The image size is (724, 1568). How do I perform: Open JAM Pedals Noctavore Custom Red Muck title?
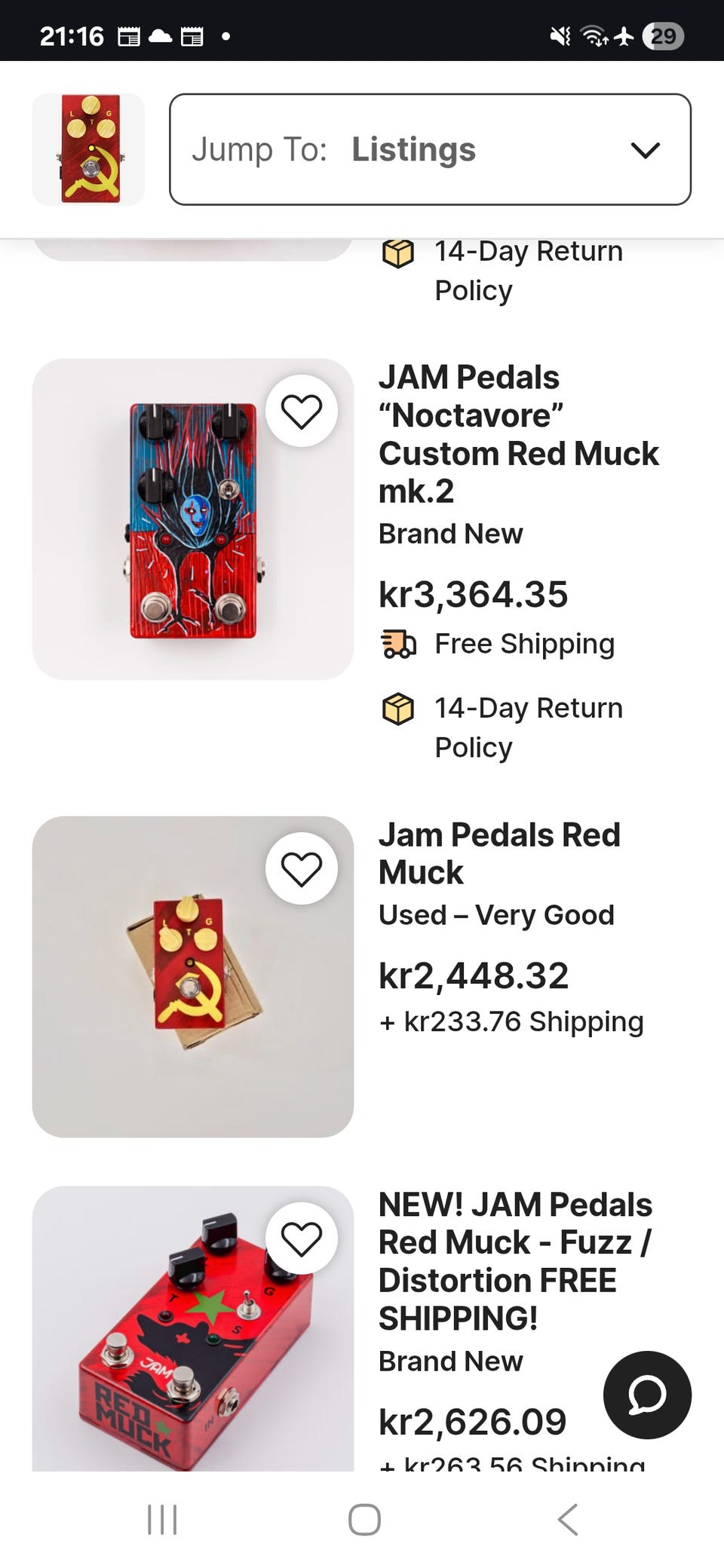tap(519, 434)
